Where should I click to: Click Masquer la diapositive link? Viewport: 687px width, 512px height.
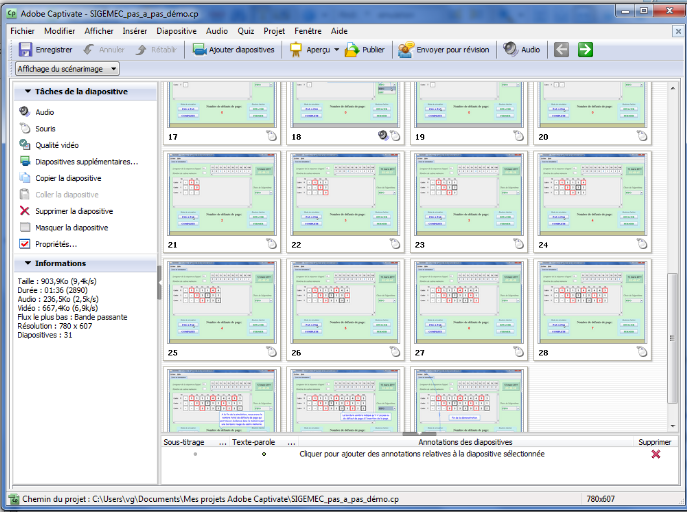point(71,228)
